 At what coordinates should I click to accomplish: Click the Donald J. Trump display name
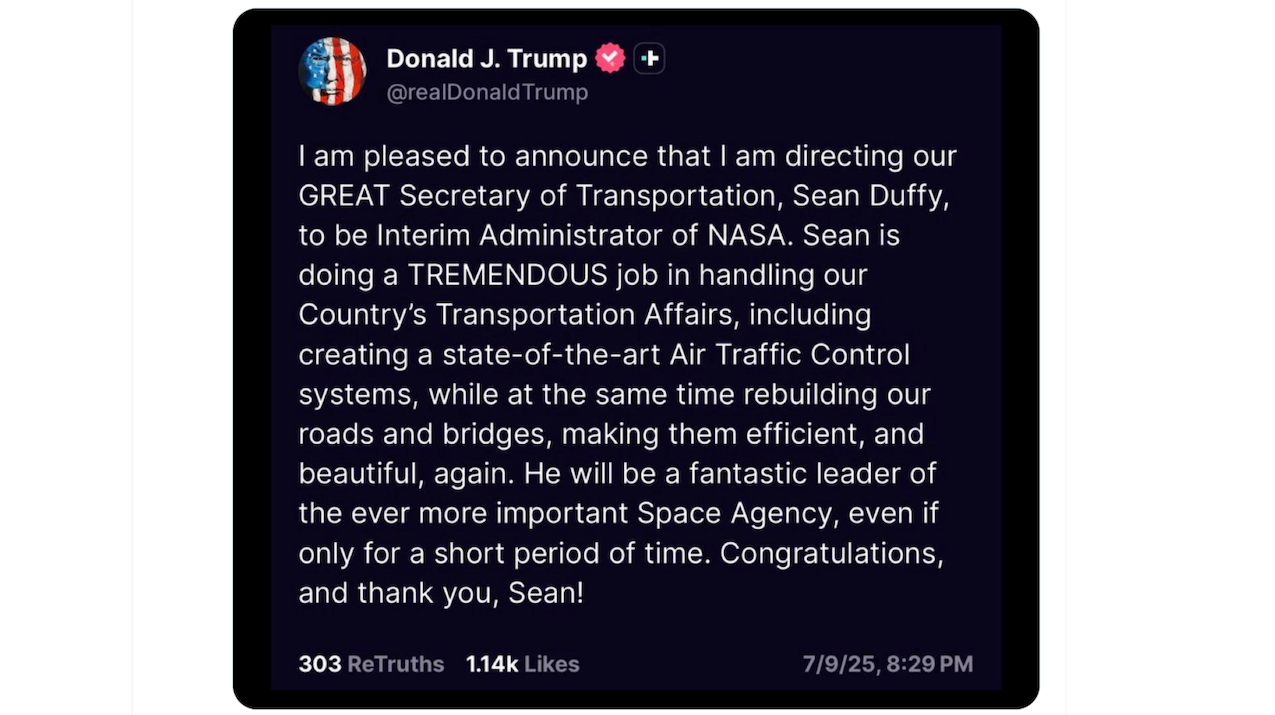click(x=486, y=58)
